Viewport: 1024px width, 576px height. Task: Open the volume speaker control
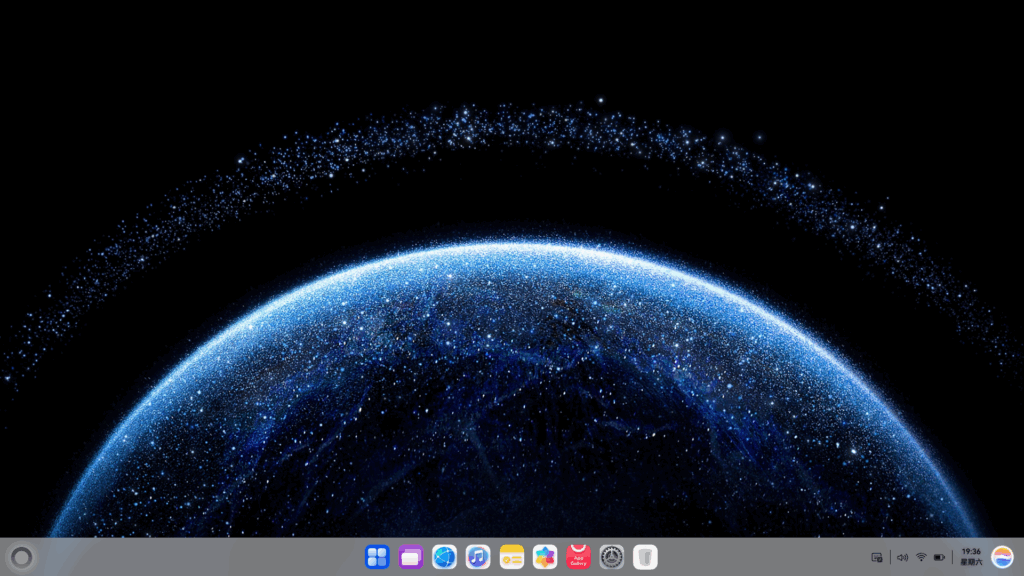tap(903, 558)
